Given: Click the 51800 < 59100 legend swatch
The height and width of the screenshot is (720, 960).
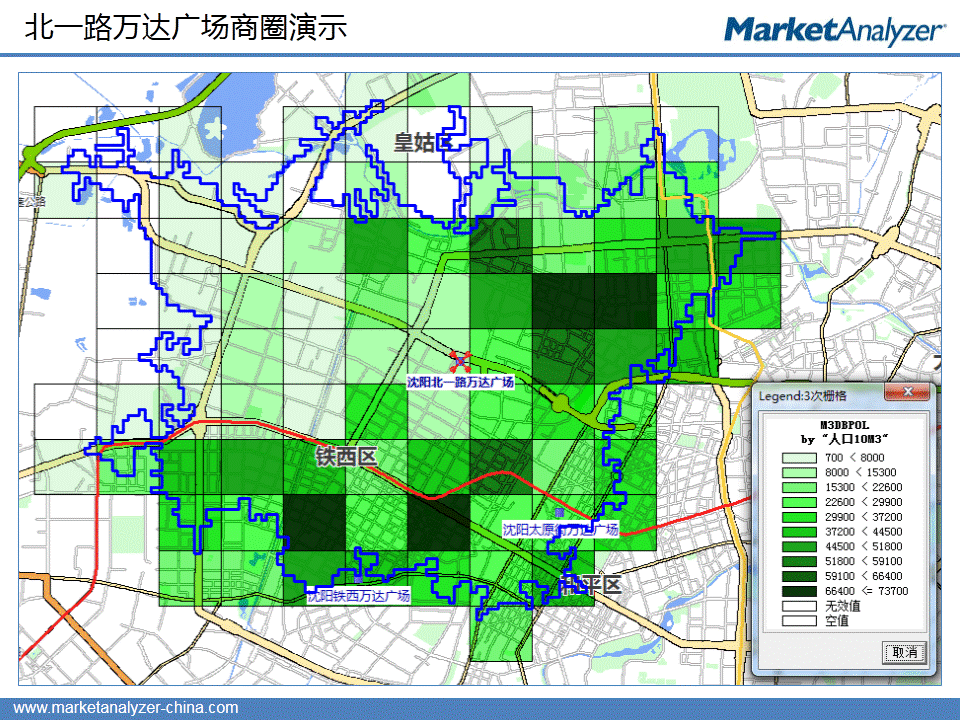Looking at the screenshot, I should pyautogui.click(x=799, y=562).
